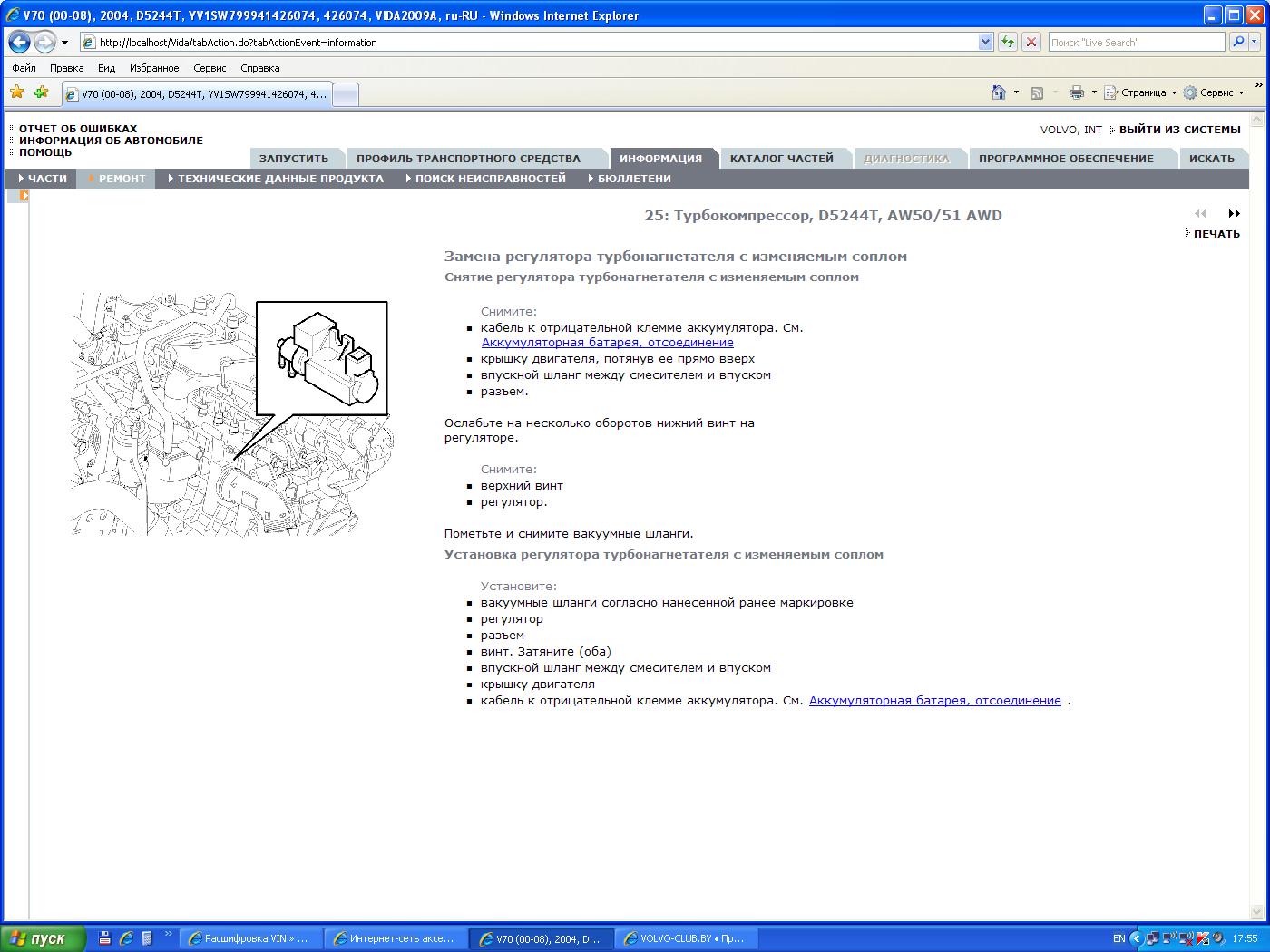1270x952 pixels.
Task: Open the Страница dropdown menu
Action: [1140, 92]
